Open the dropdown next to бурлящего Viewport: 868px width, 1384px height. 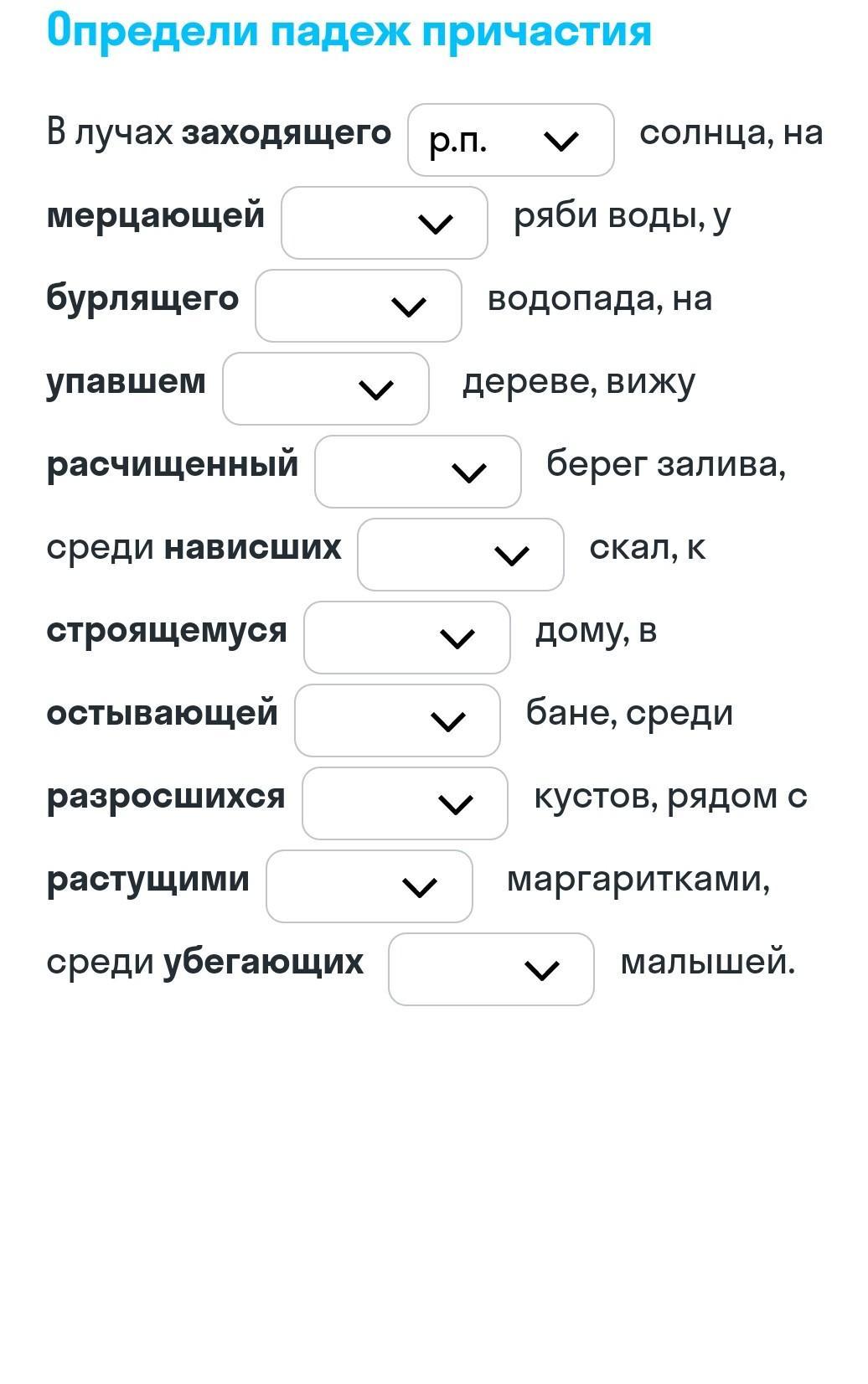pos(358,306)
